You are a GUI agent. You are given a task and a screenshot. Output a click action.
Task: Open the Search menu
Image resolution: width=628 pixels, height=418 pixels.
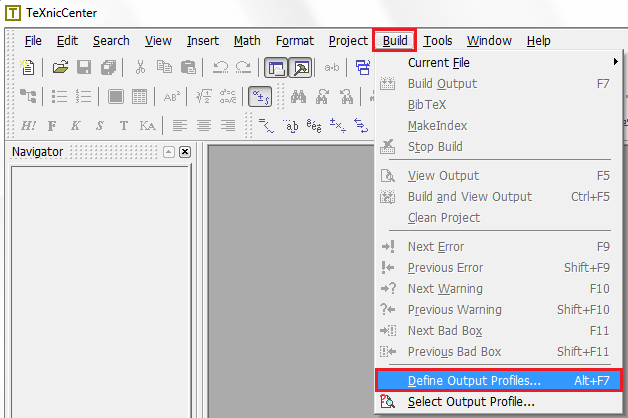coord(111,41)
